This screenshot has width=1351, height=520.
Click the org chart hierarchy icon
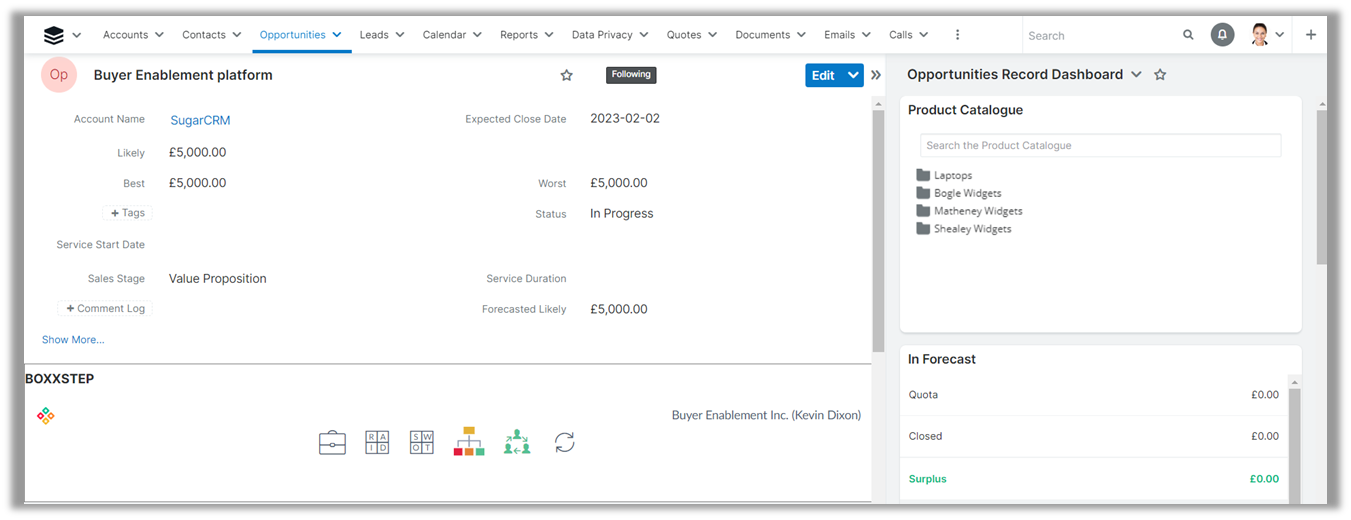(x=469, y=442)
